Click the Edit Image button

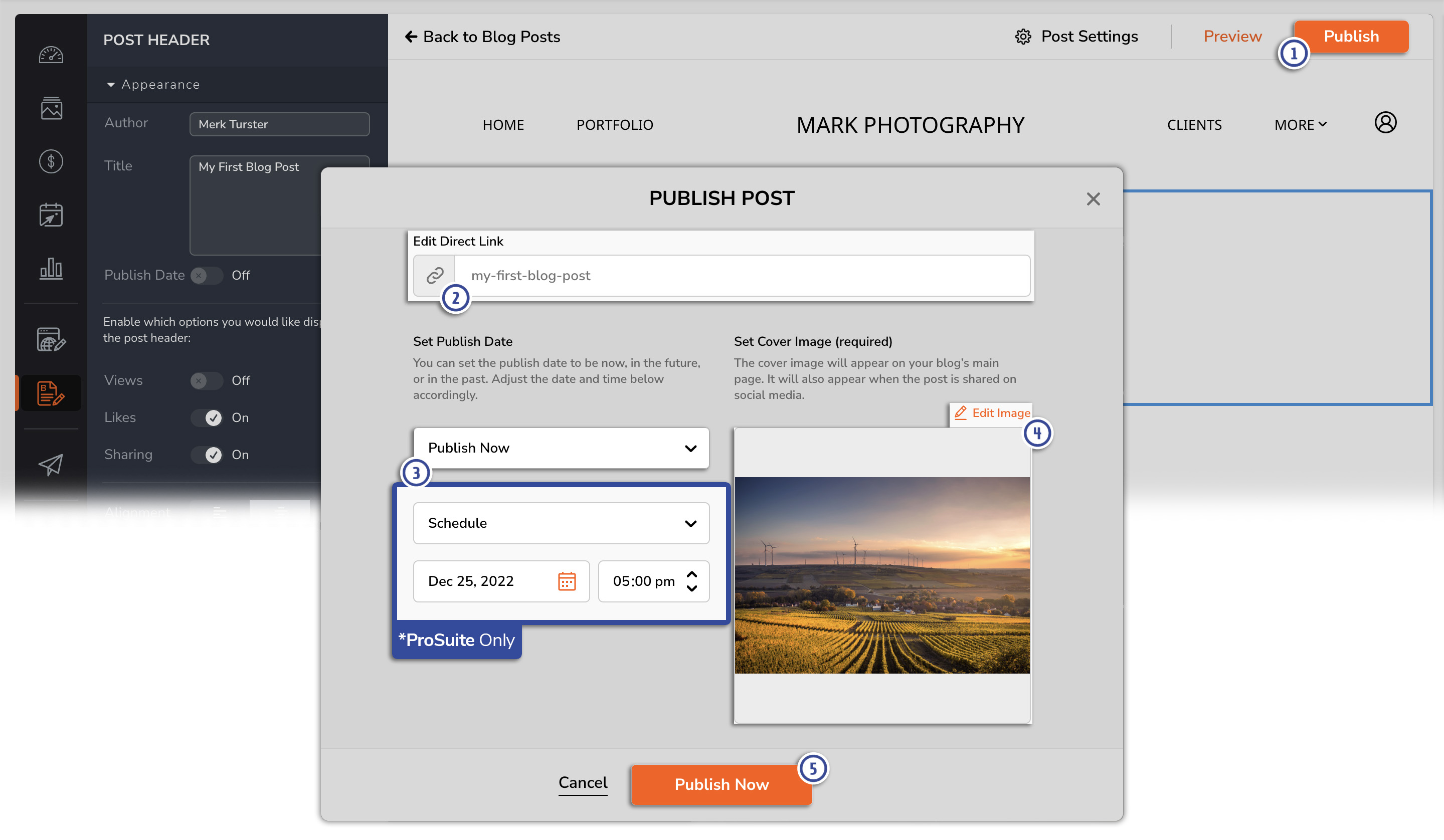(991, 413)
